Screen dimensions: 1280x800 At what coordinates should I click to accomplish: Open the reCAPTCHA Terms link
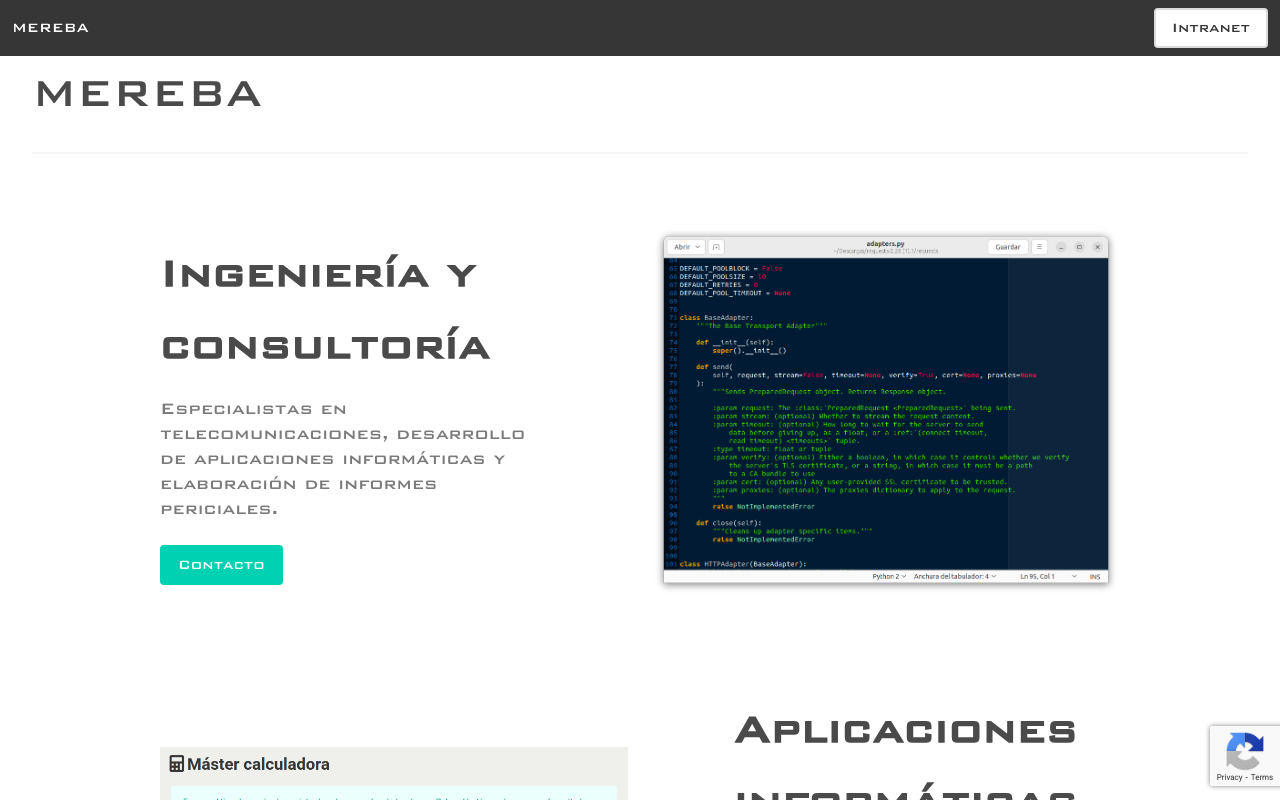1262,777
